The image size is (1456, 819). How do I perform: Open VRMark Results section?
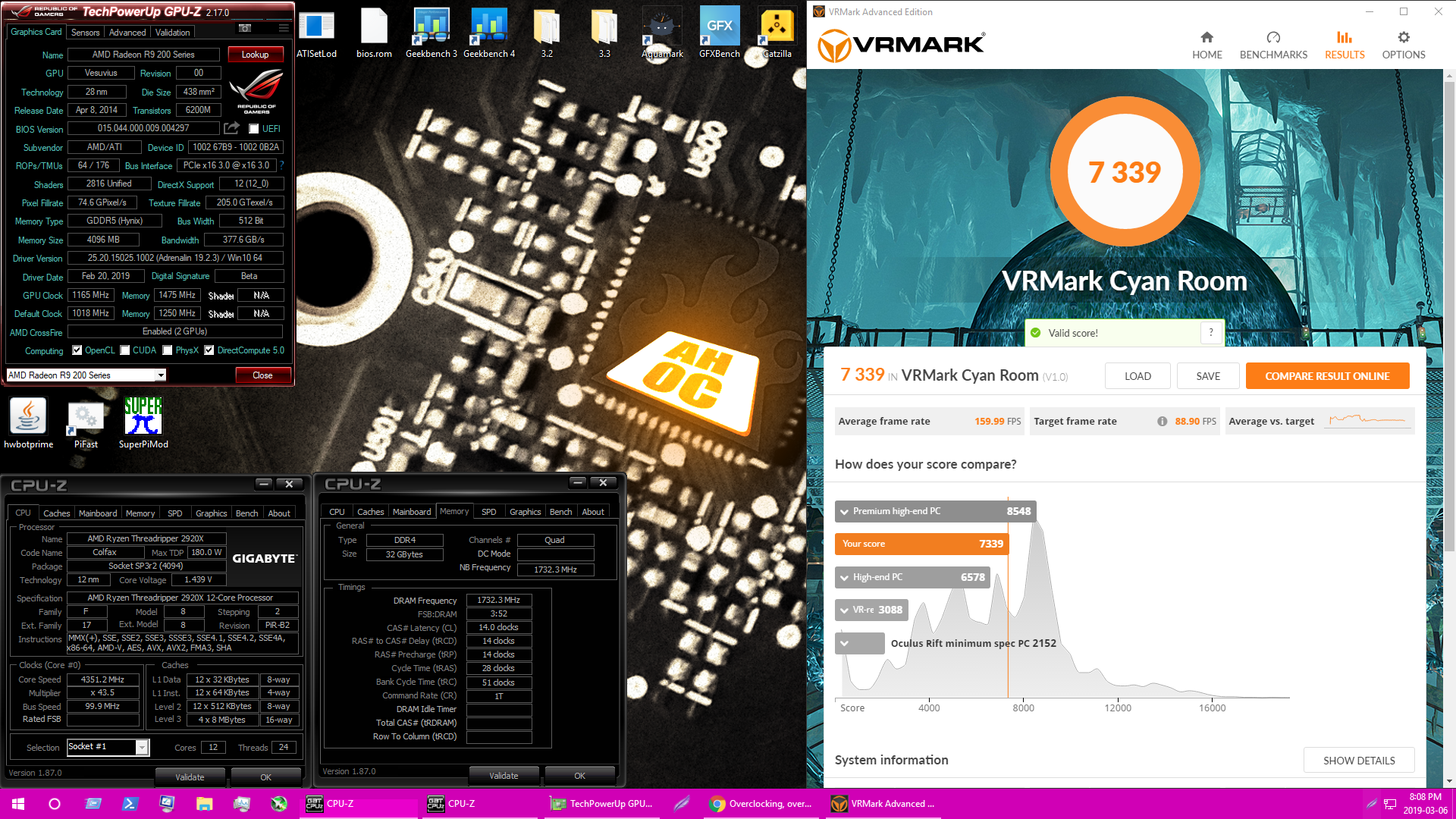[x=1345, y=45]
